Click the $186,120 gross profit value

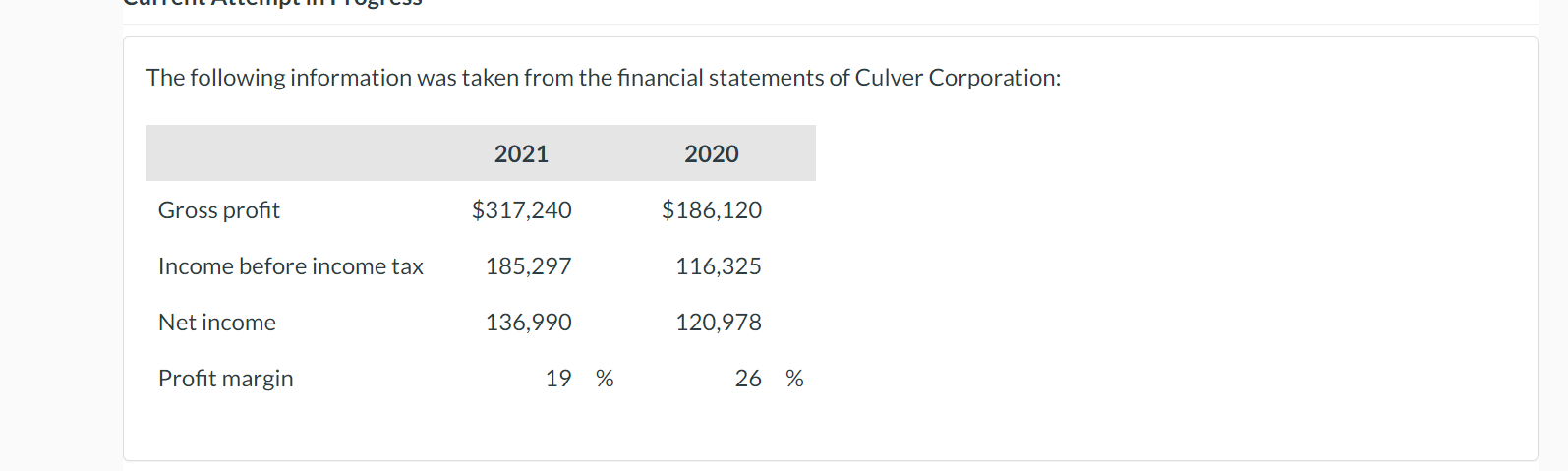click(x=712, y=210)
